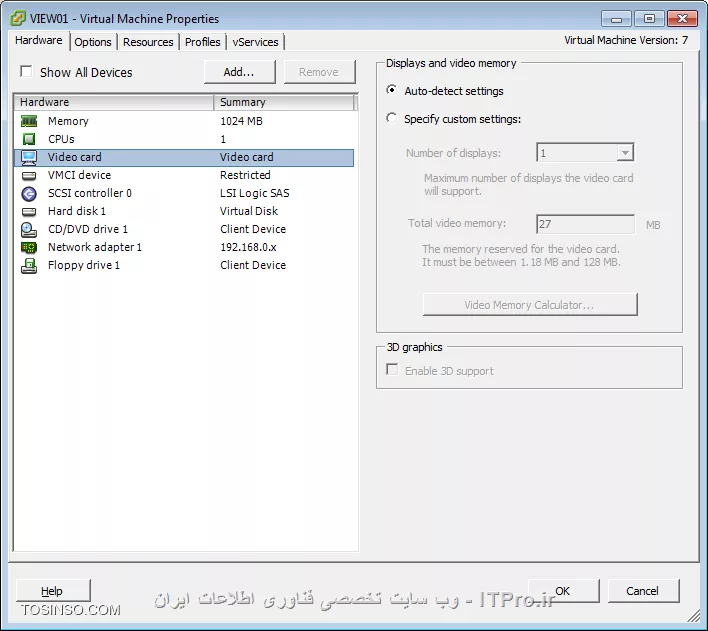Viewport: 708px width, 631px height.
Task: Click the Hard disk 1 icon
Action: click(29, 211)
